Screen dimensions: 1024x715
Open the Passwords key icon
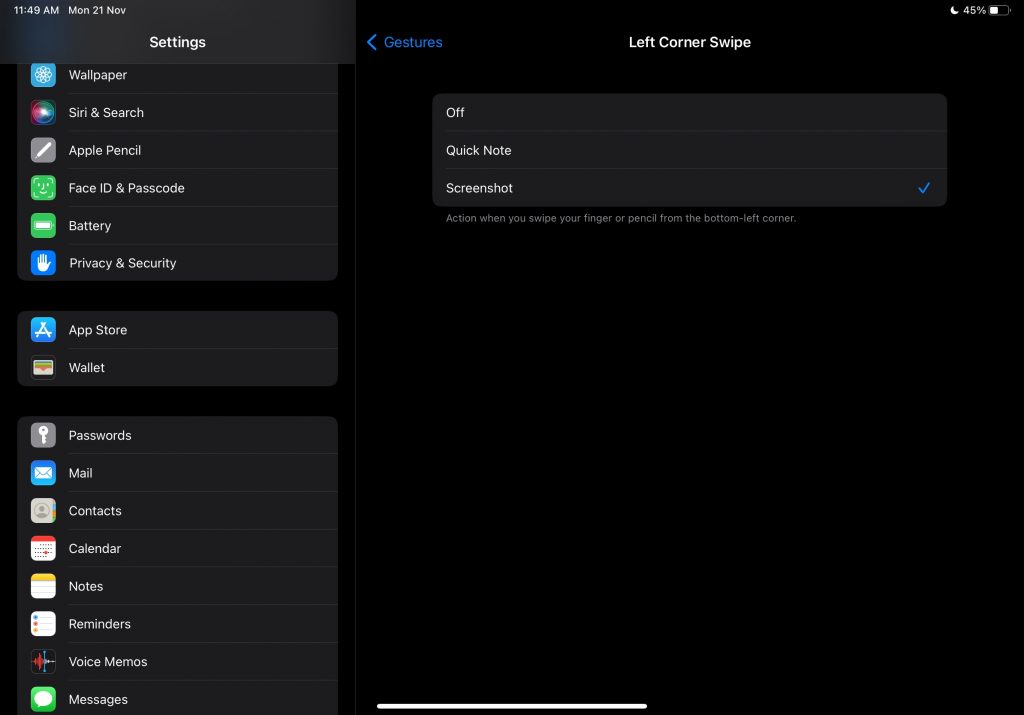click(43, 435)
